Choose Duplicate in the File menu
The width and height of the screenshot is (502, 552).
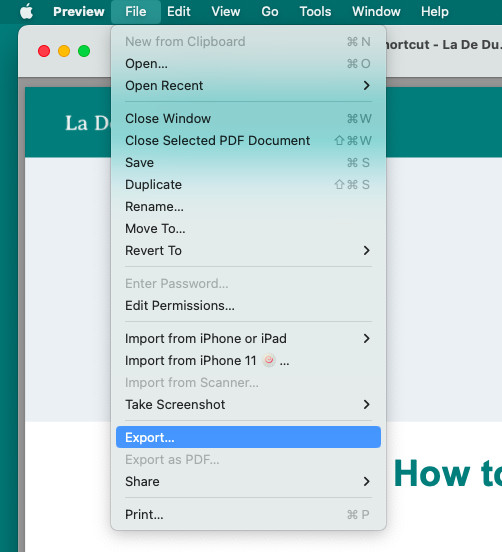click(248, 184)
